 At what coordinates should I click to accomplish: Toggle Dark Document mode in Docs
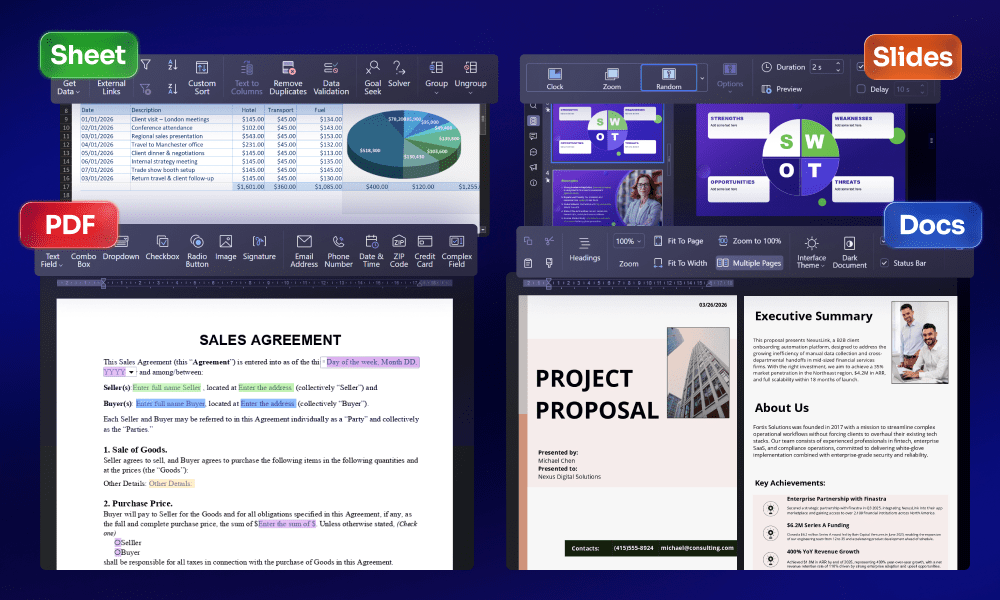pos(849,252)
